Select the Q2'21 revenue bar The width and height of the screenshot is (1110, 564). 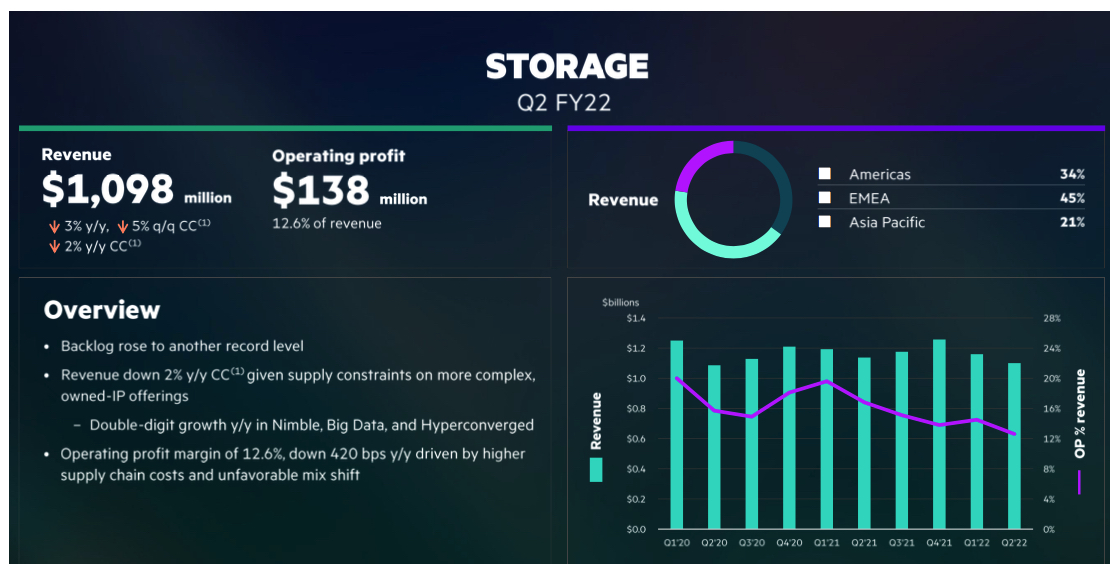coord(864,443)
